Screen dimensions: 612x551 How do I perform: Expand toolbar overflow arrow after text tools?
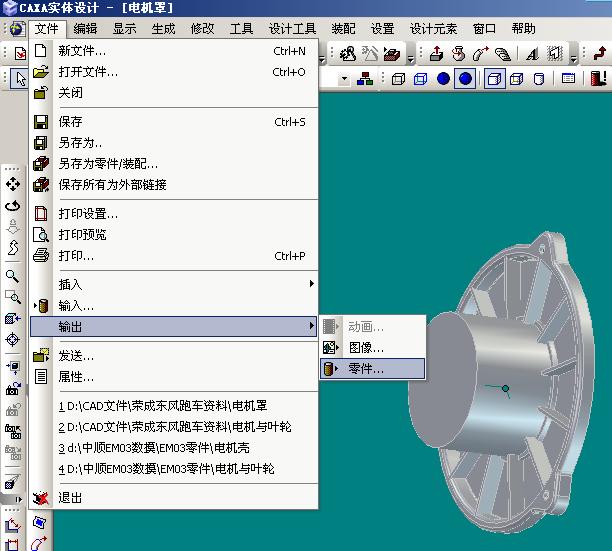click(573, 59)
